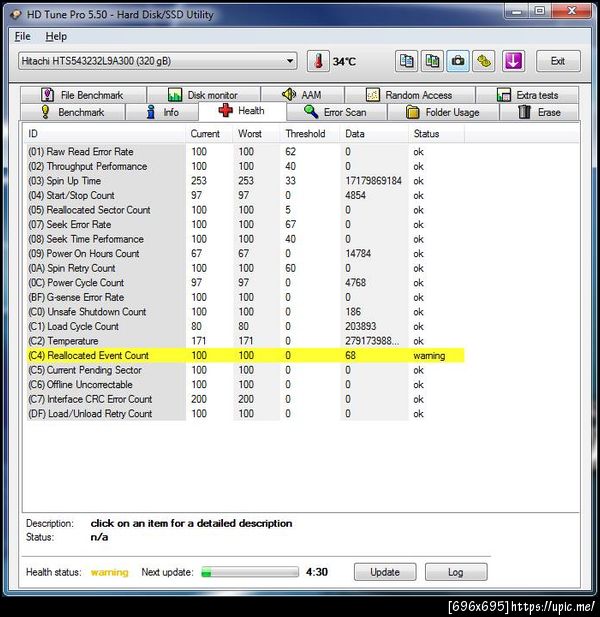Click the Worst column header
600x617 pixels.
coord(257,134)
